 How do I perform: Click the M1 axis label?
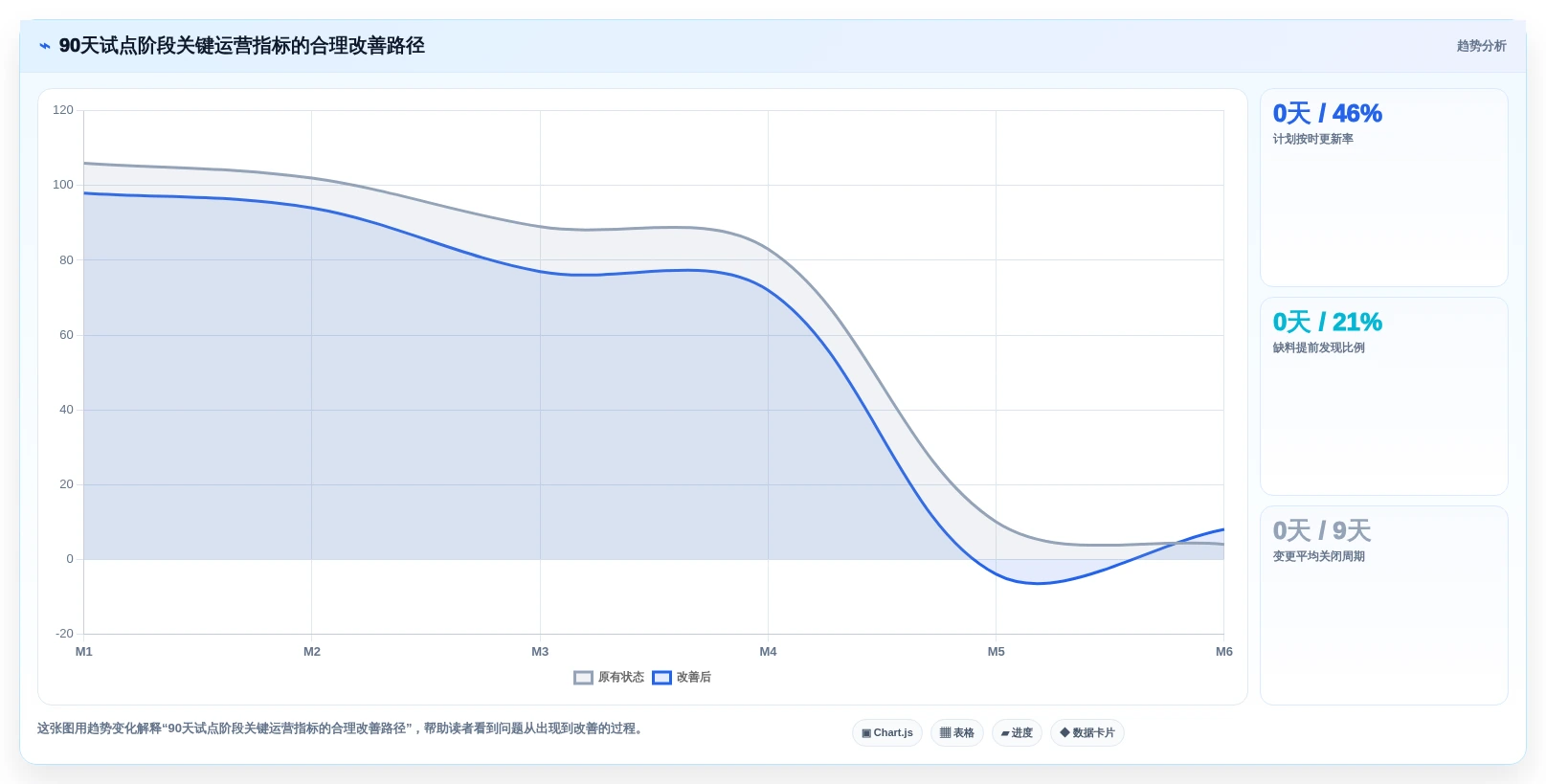point(84,652)
